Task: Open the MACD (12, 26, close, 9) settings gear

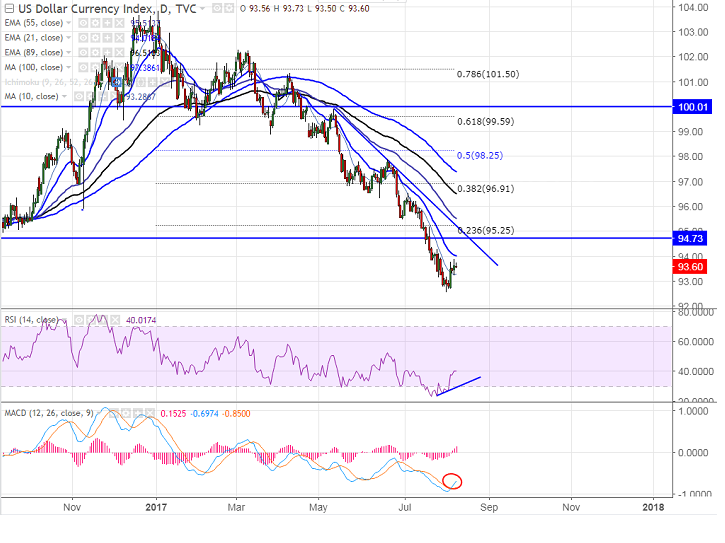Action: coord(125,413)
